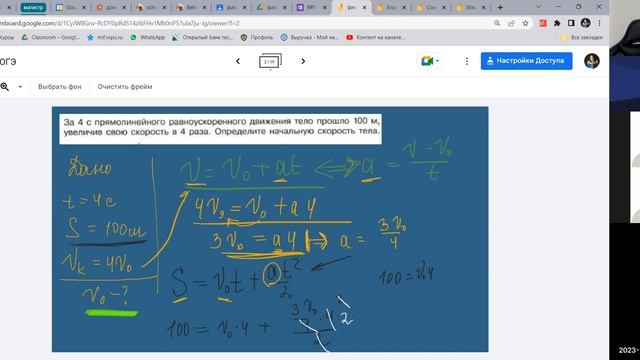This screenshot has width=640, height=360.
Task: Open the Контент на канале... YouTube bookmark
Action: (x=376, y=37)
